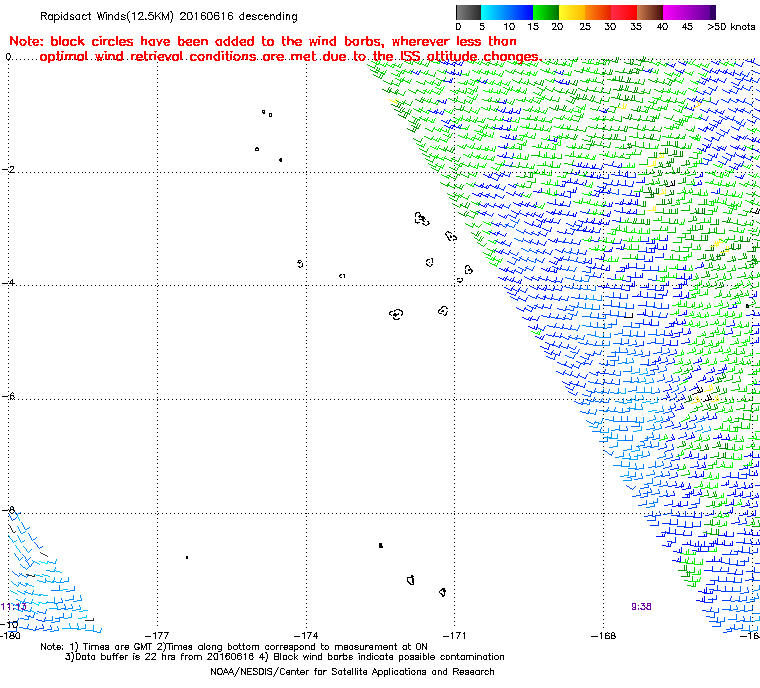Click the '-4' latitude axis label
The width and height of the screenshot is (760, 688).
click(x=8, y=282)
